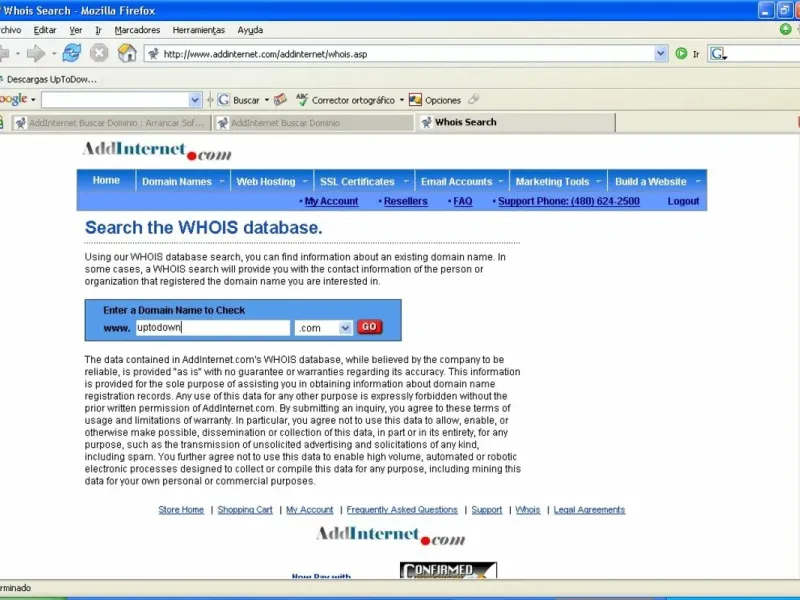Click the green plus icon in menu bar
Viewport: 800px width, 600px height.
point(786,30)
